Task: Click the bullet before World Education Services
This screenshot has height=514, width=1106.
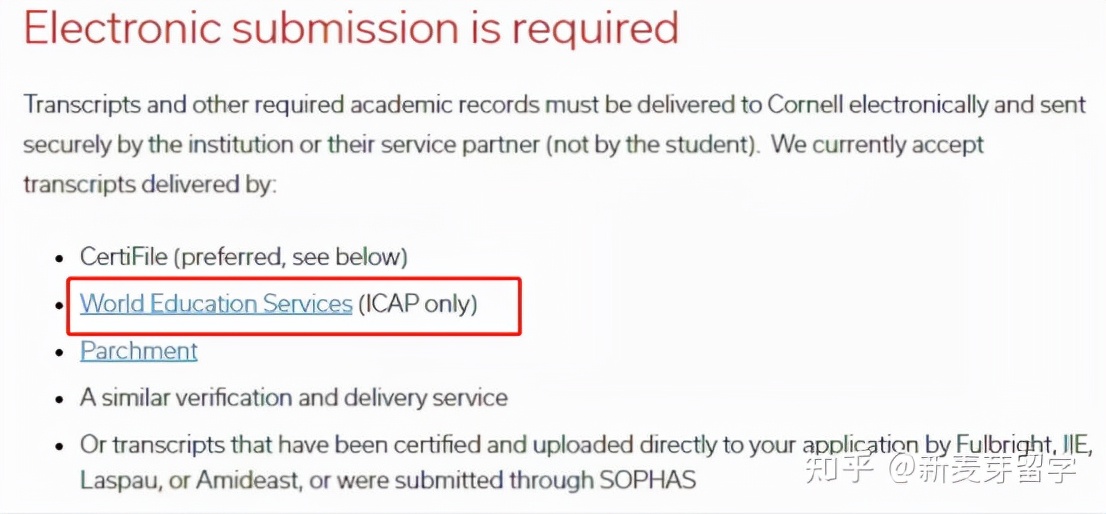Action: point(63,305)
